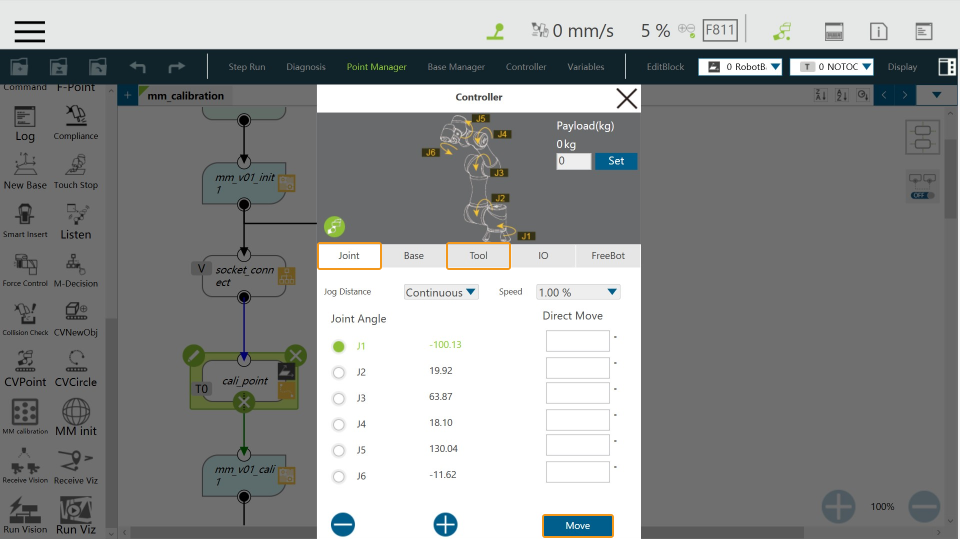The height and width of the screenshot is (539, 960).
Task: Switch to the Base tab
Action: [x=414, y=255]
